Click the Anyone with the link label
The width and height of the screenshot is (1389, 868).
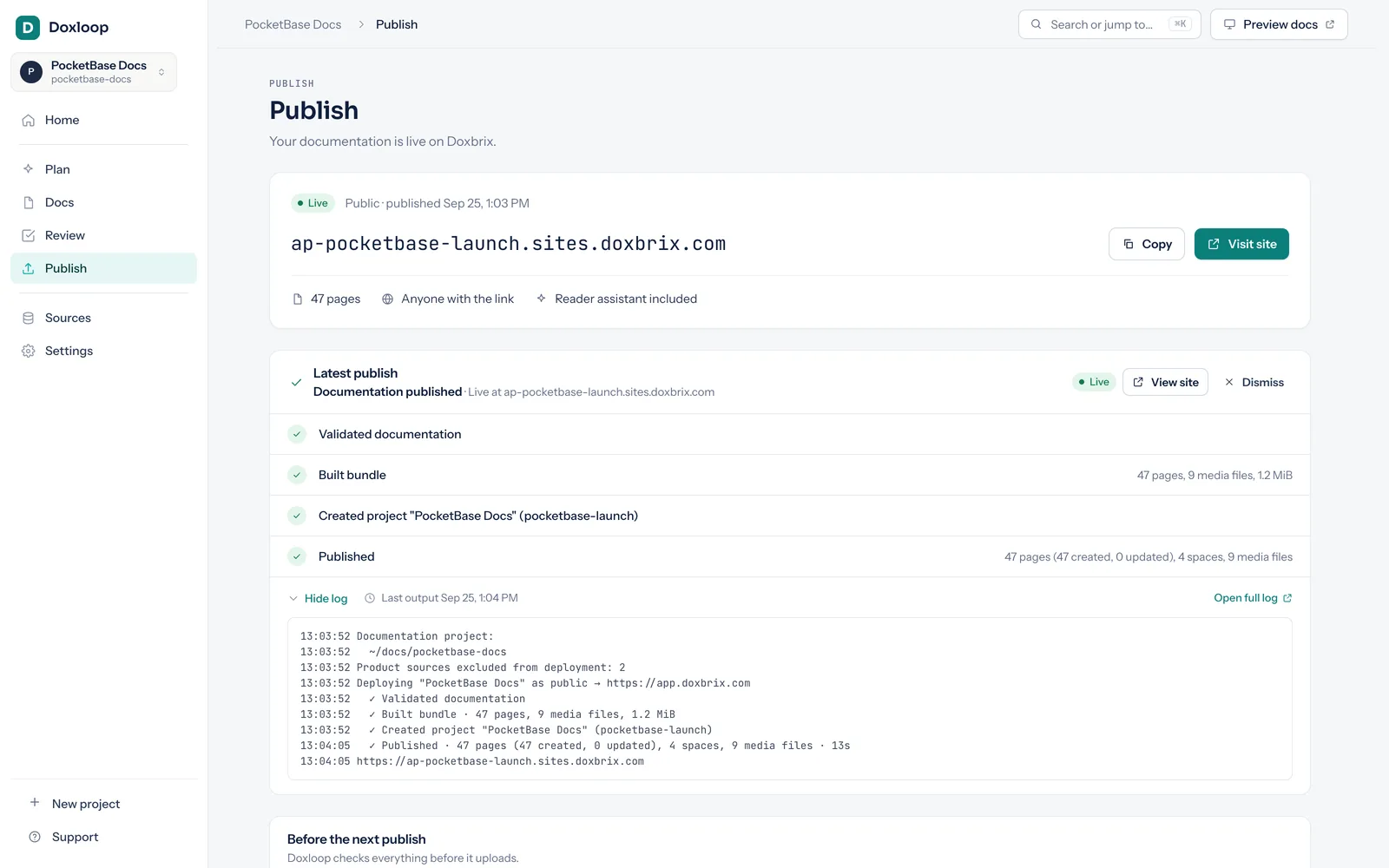pyautogui.click(x=458, y=299)
